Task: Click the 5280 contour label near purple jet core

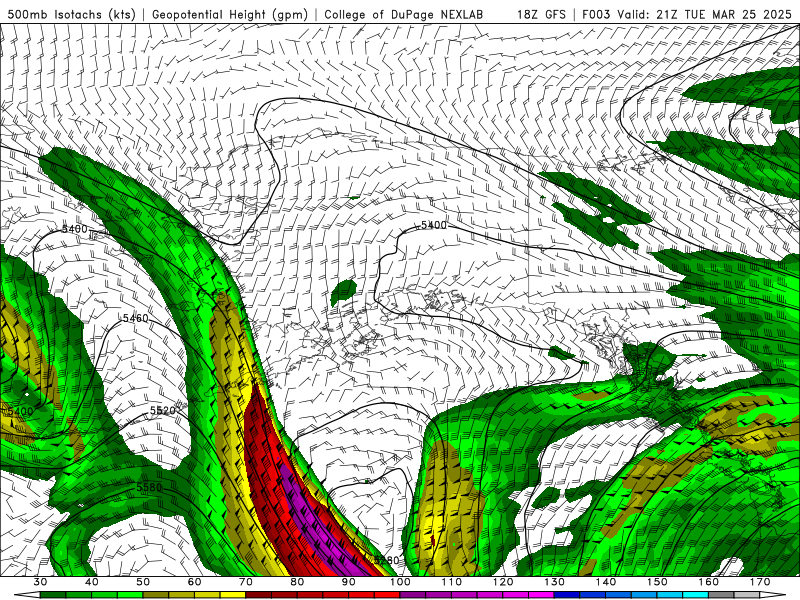Action: pos(386,560)
